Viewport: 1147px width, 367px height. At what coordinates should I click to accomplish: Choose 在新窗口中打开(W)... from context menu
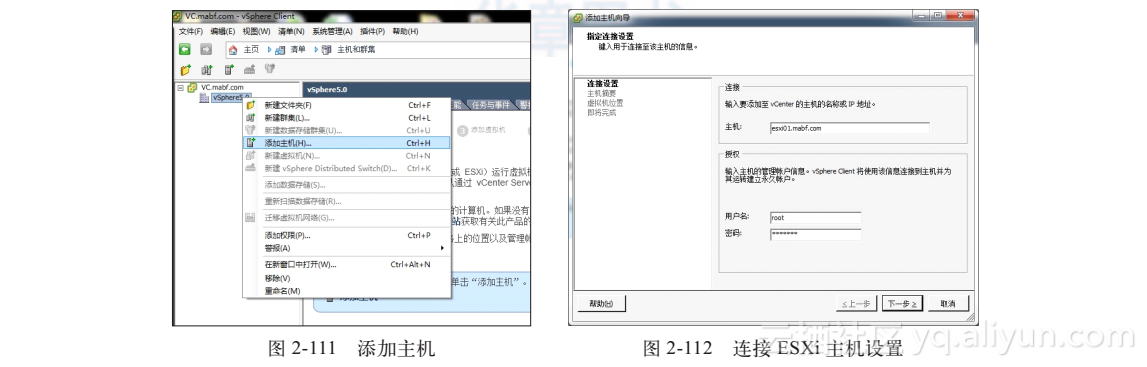(x=347, y=265)
